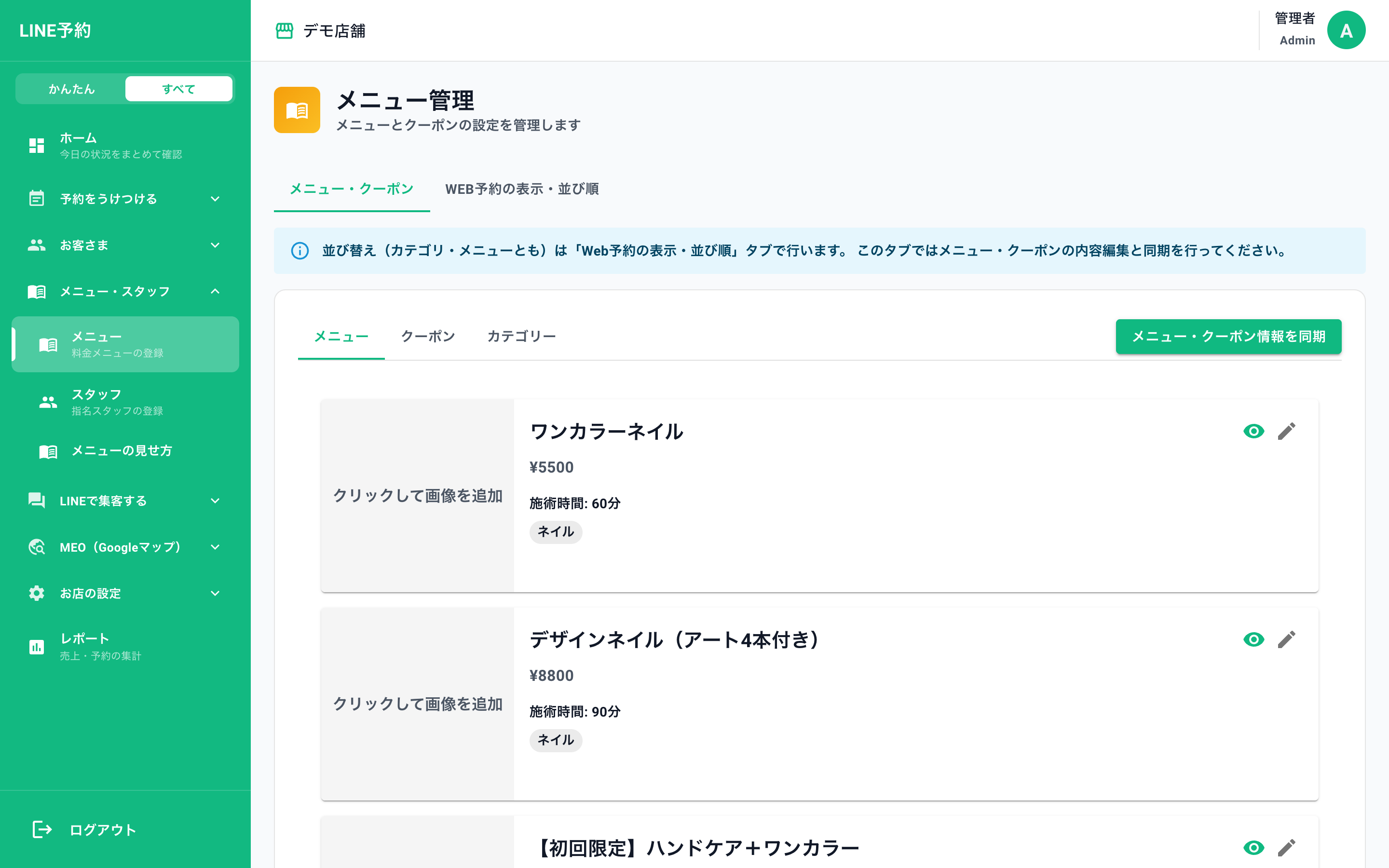Select the クーポン sub-tab
The height and width of the screenshot is (868, 1389).
coord(428,337)
